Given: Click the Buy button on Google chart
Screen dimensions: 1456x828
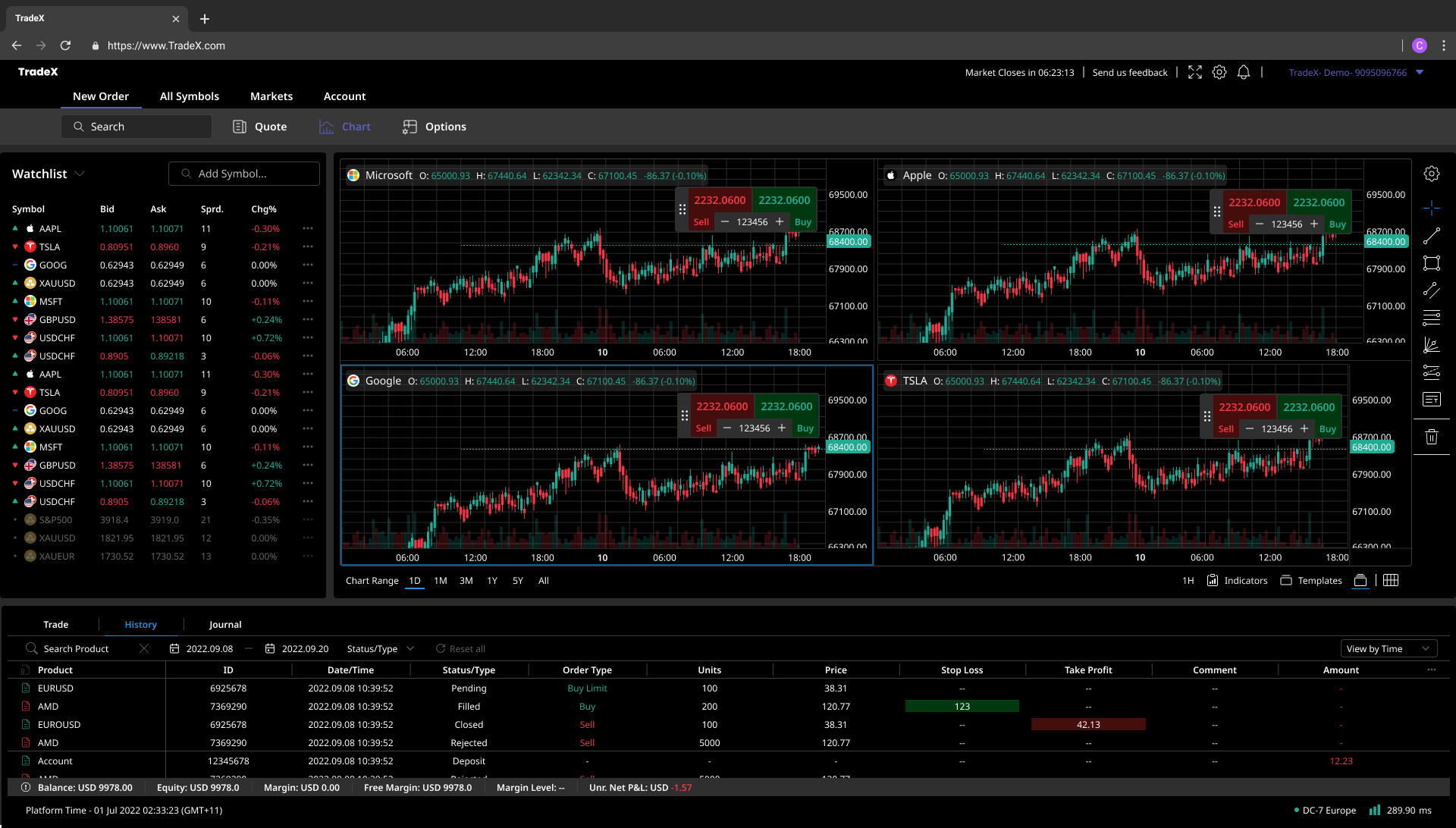Looking at the screenshot, I should click(805, 428).
